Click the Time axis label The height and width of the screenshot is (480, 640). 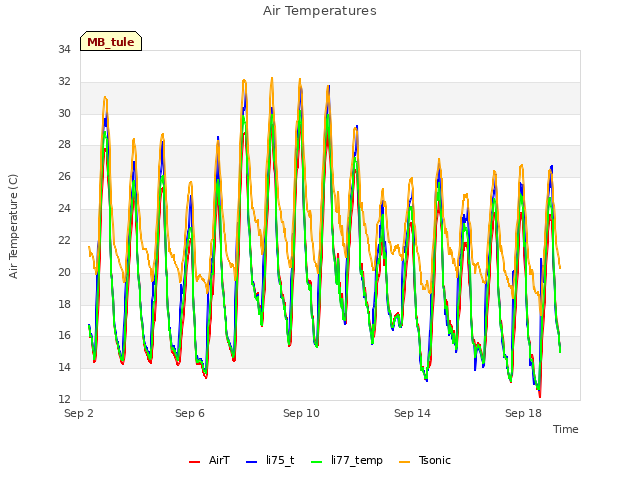(x=566, y=429)
